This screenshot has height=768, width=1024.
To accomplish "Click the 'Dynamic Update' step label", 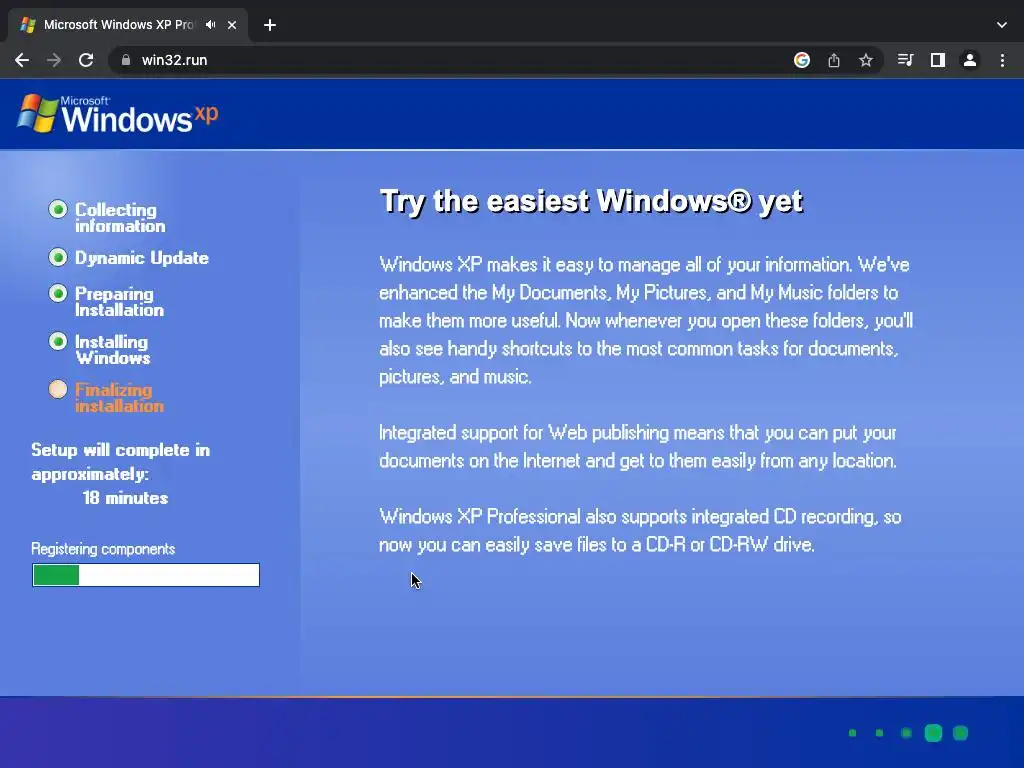I will [x=142, y=258].
